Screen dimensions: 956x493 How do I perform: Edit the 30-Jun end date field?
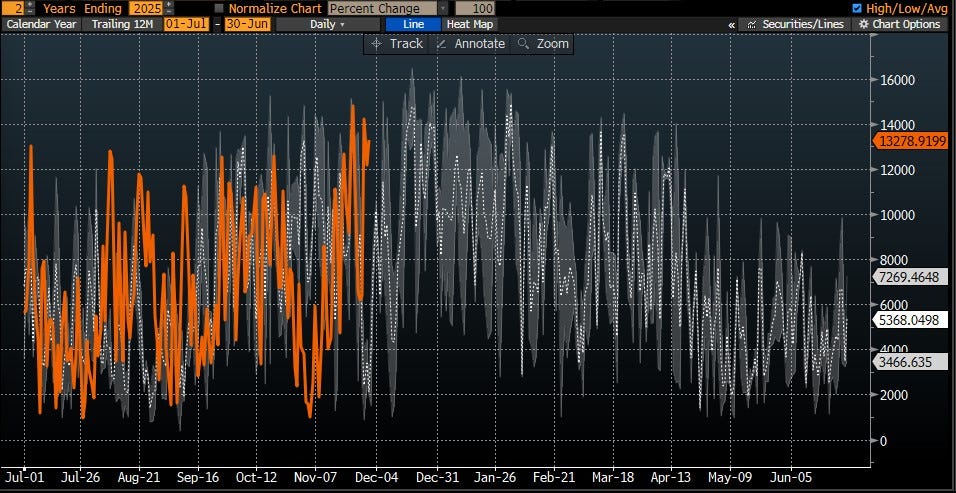point(247,24)
